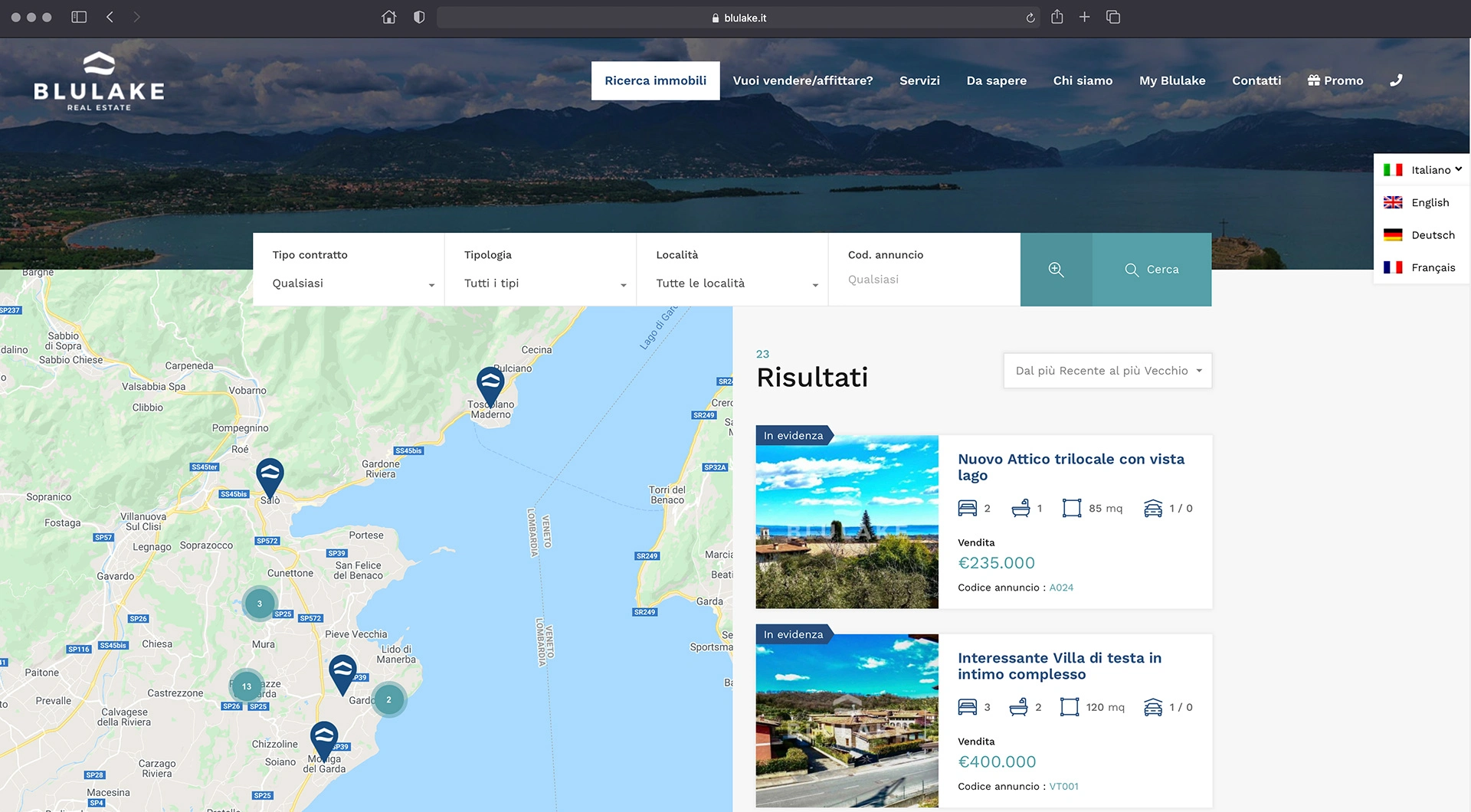Viewport: 1471px width, 812px height.
Task: Click the advanced search magnifier-plus icon
Action: coord(1056,270)
